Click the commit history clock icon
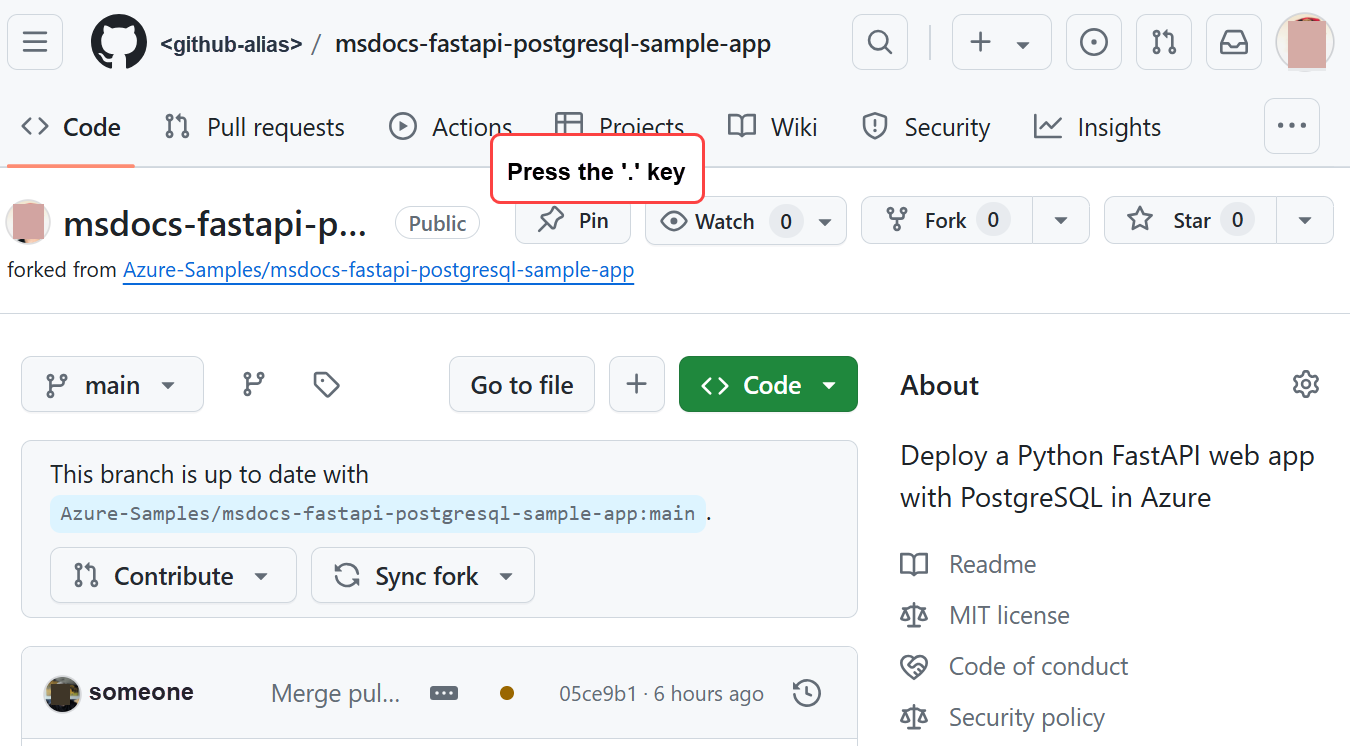1350x746 pixels. click(806, 693)
